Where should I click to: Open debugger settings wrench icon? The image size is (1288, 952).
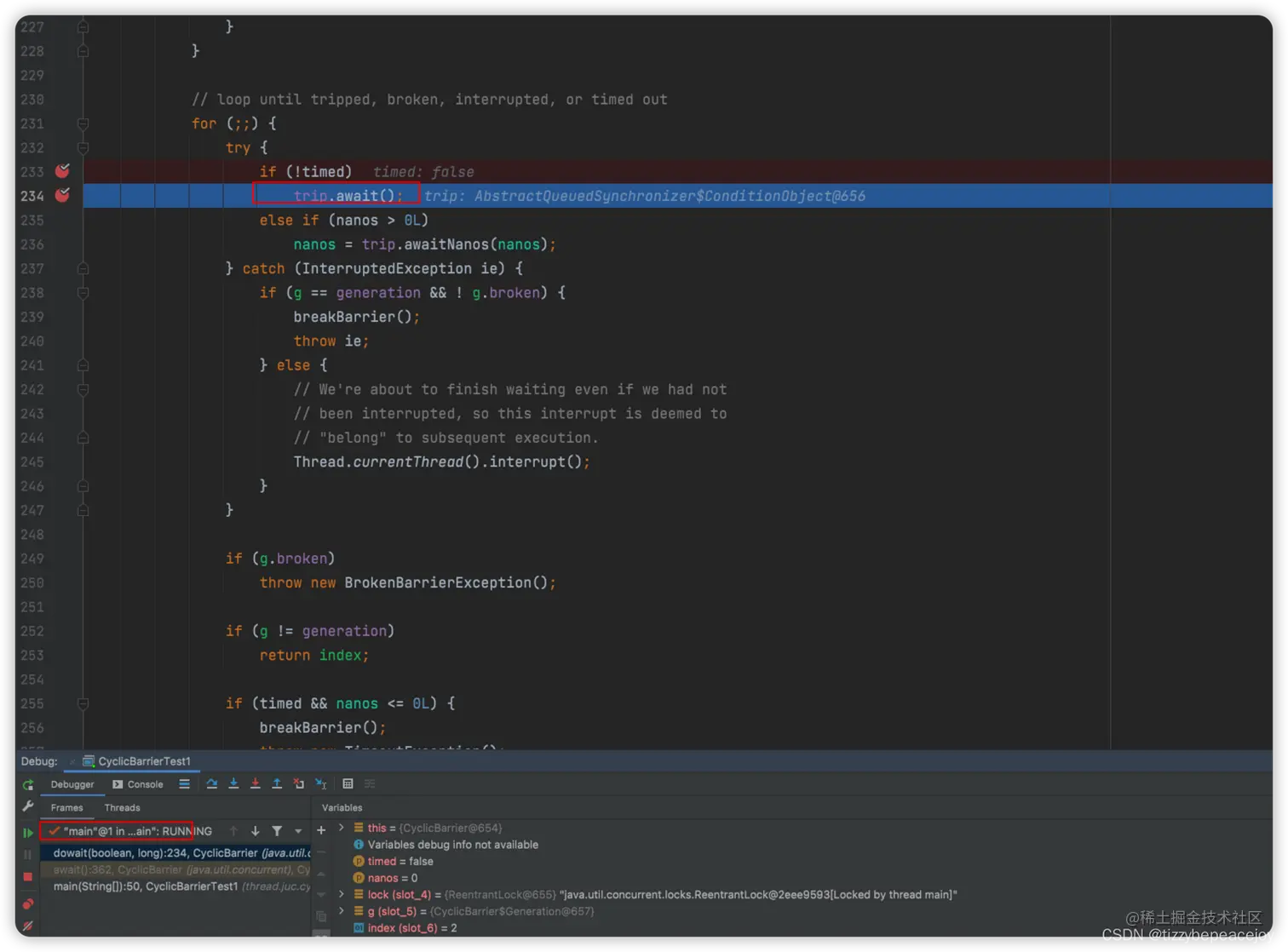click(28, 806)
